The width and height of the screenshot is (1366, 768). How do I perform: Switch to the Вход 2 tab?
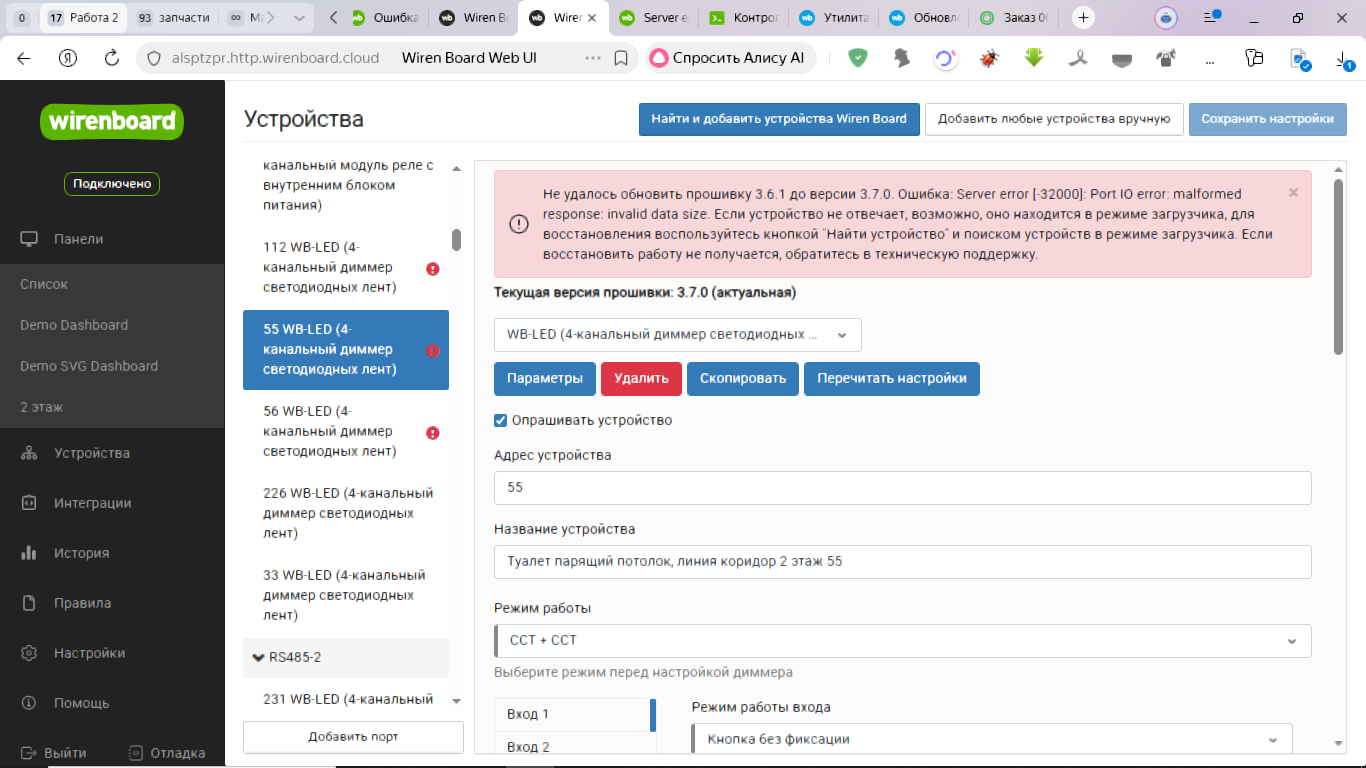click(x=528, y=746)
